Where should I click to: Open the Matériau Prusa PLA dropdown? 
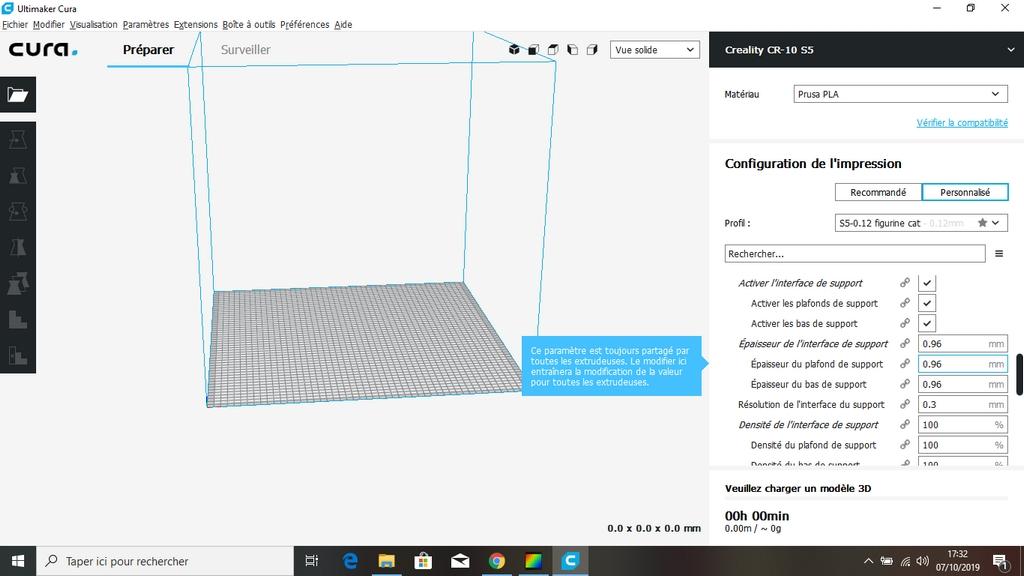900,94
